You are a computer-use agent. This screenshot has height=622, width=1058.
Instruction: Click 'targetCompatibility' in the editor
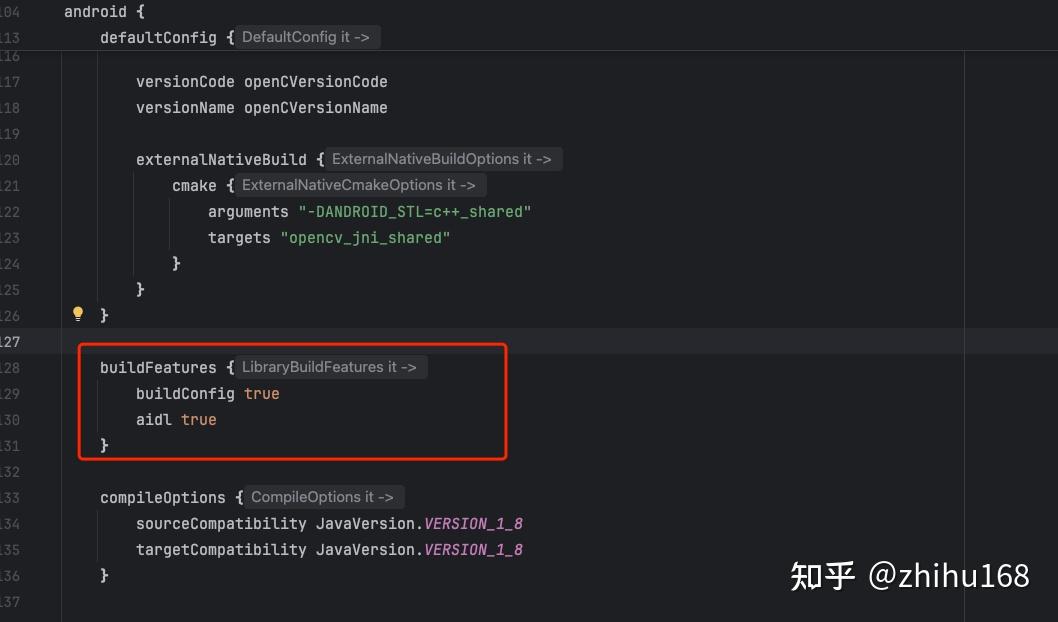(x=221, y=550)
